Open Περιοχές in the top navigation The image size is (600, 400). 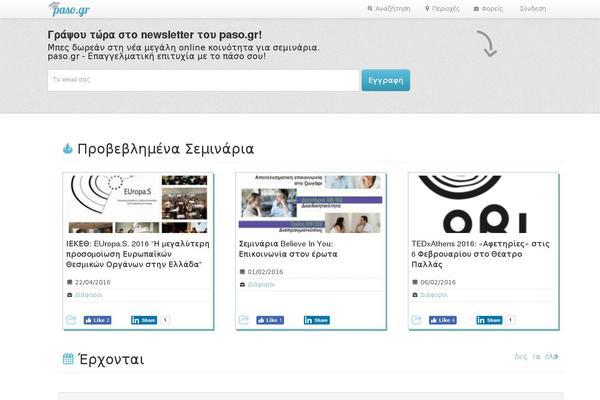pyautogui.click(x=442, y=8)
